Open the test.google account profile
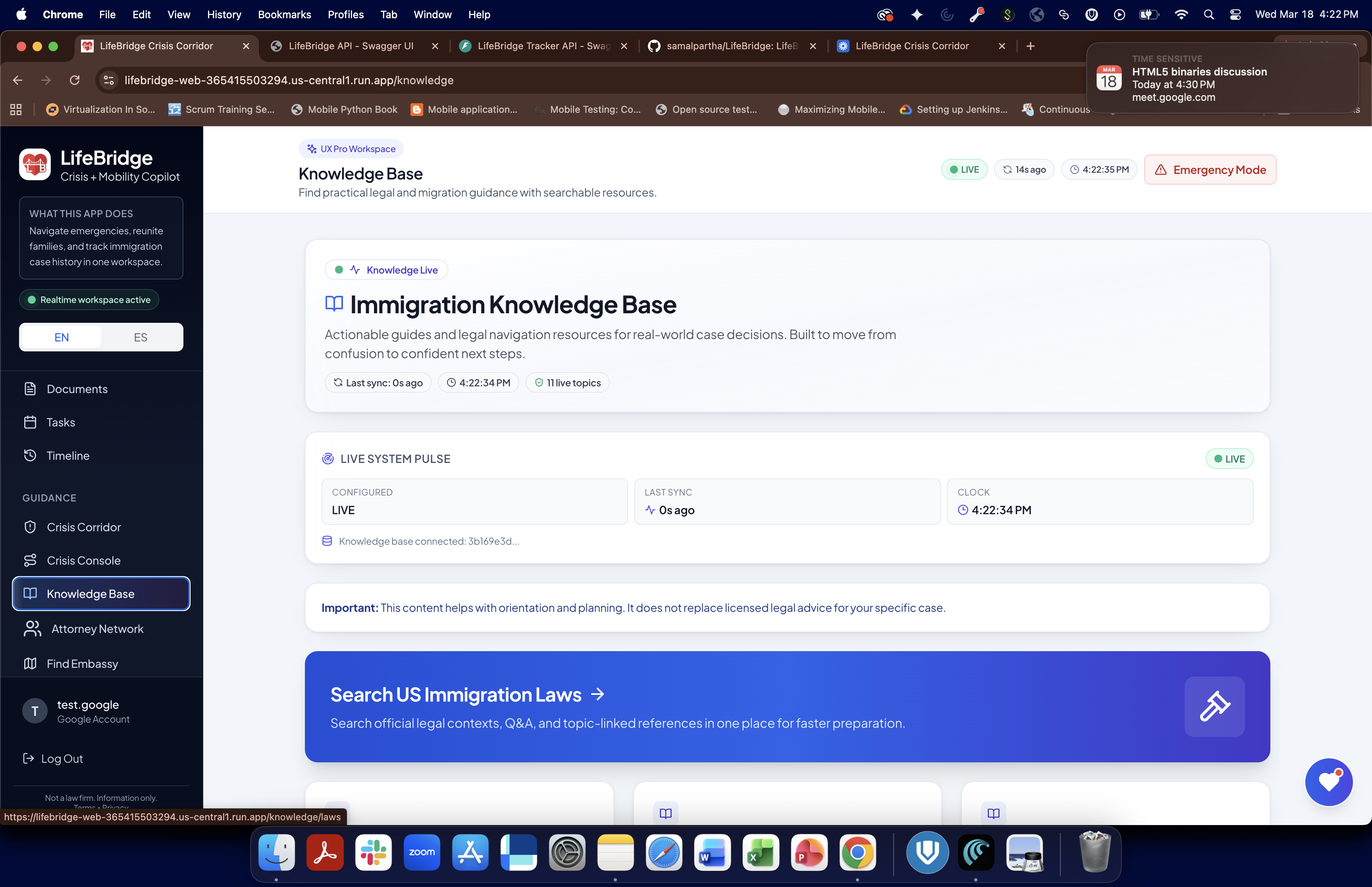The width and height of the screenshot is (1372, 887). coord(87,711)
